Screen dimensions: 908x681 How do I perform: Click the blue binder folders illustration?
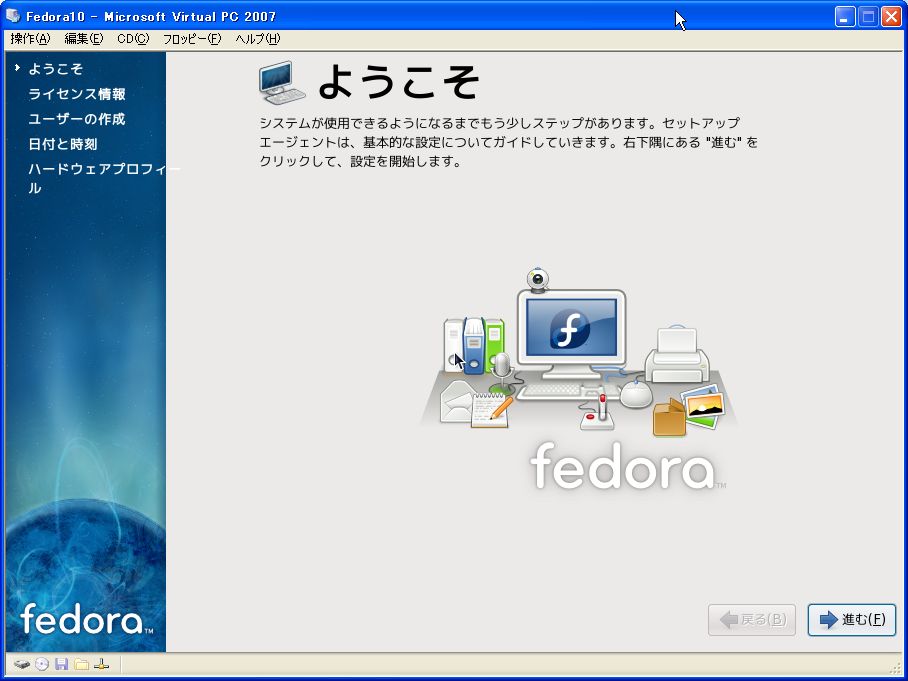(474, 346)
